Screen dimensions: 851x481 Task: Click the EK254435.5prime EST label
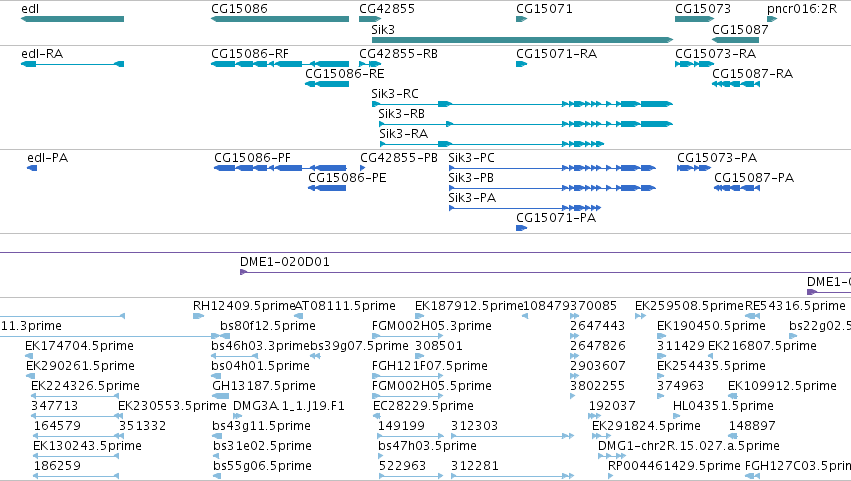(711, 366)
